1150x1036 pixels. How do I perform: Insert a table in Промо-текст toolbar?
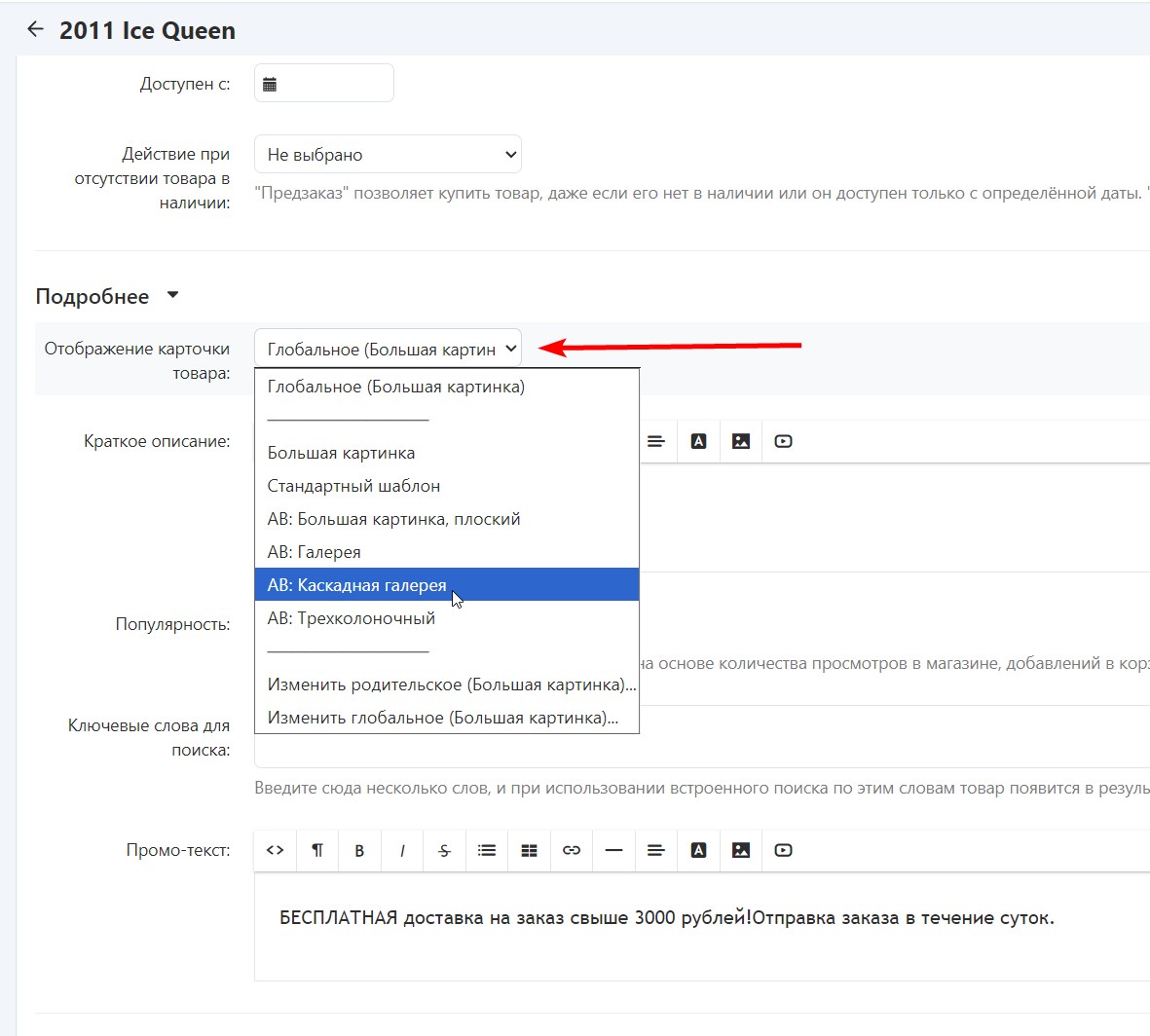pos(529,850)
